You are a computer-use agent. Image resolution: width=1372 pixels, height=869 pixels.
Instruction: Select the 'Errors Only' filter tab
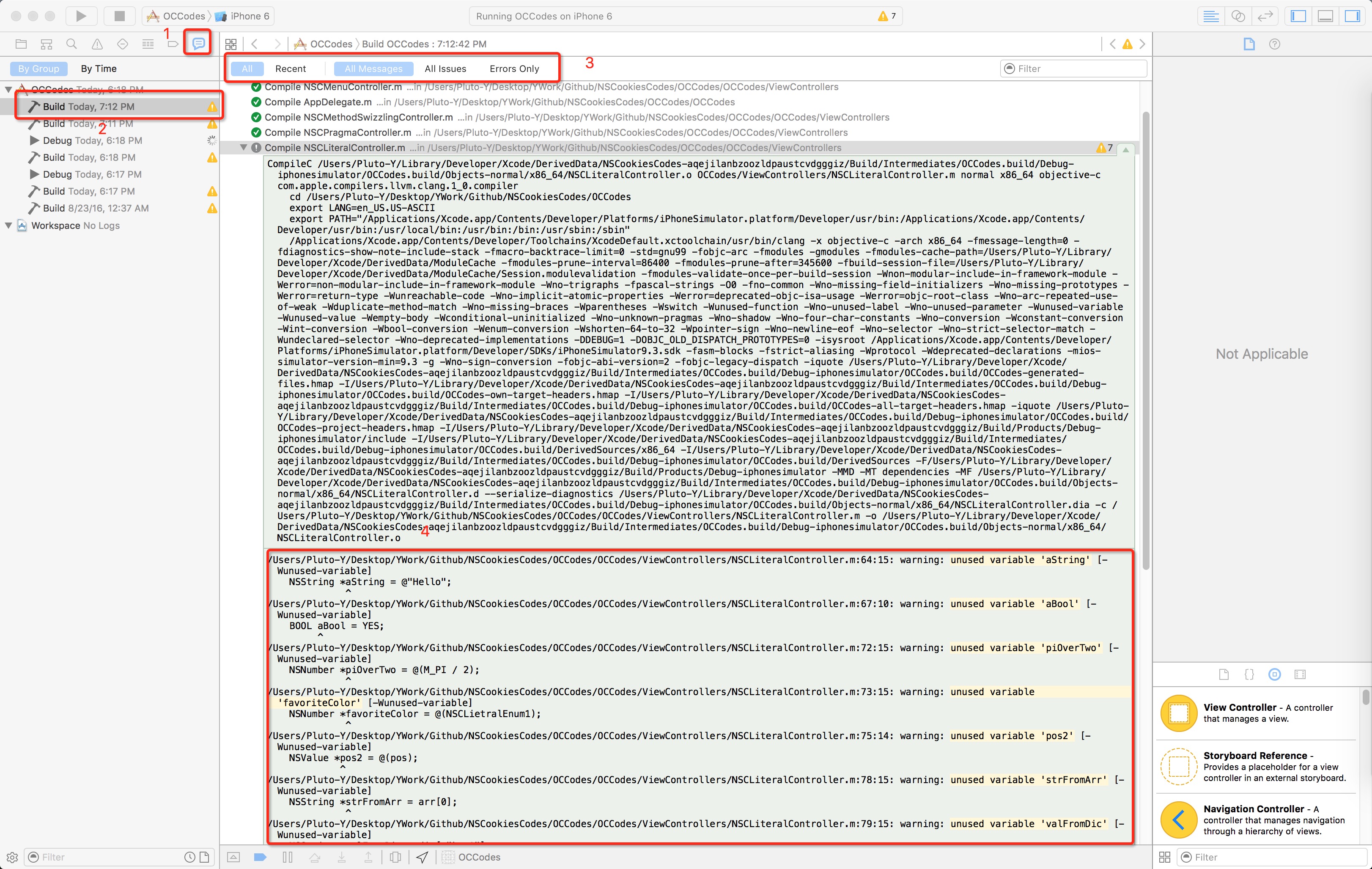515,68
